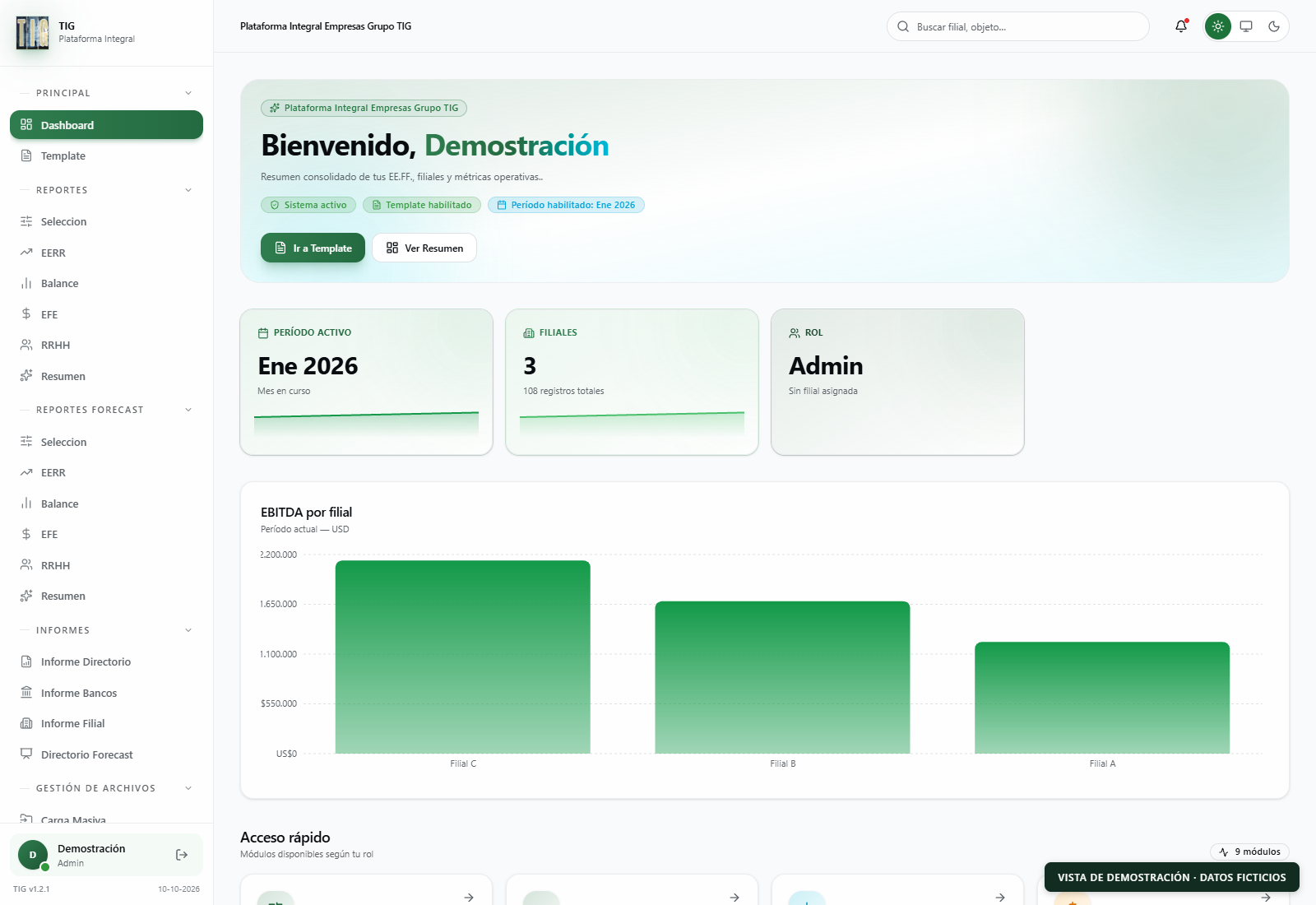This screenshot has height=905, width=1316.
Task: Click the Informe Bancos bank icon
Action: pos(26,693)
